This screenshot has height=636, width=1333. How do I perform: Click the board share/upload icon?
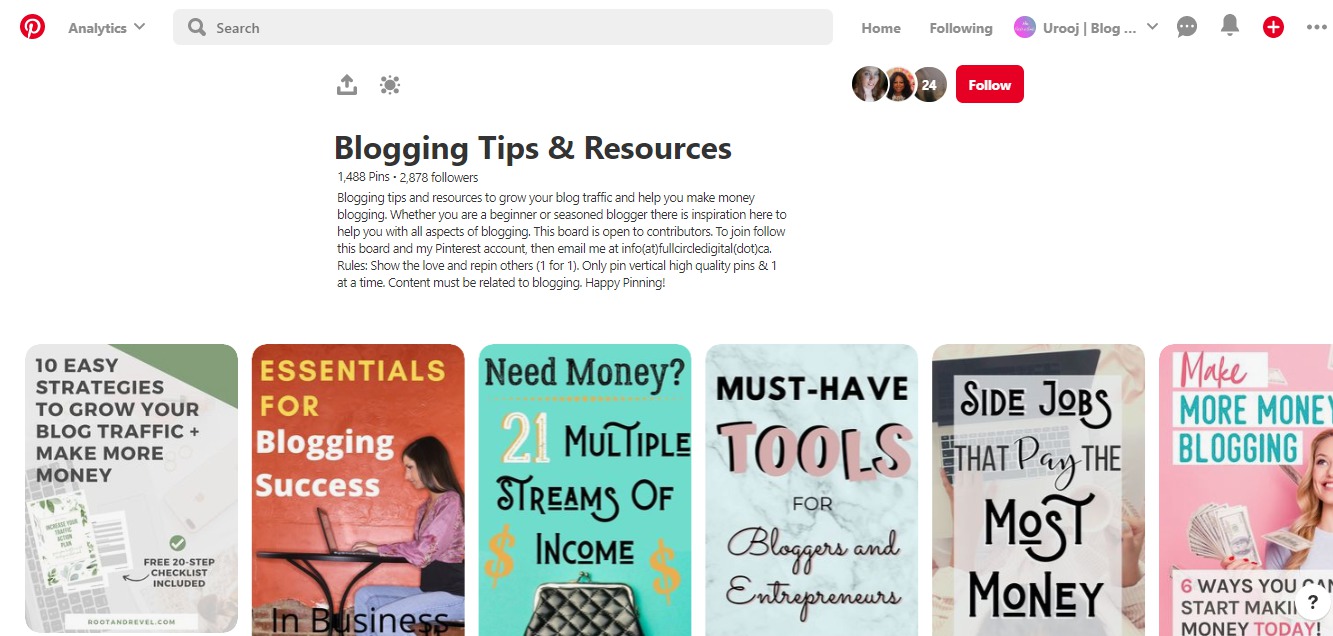347,85
